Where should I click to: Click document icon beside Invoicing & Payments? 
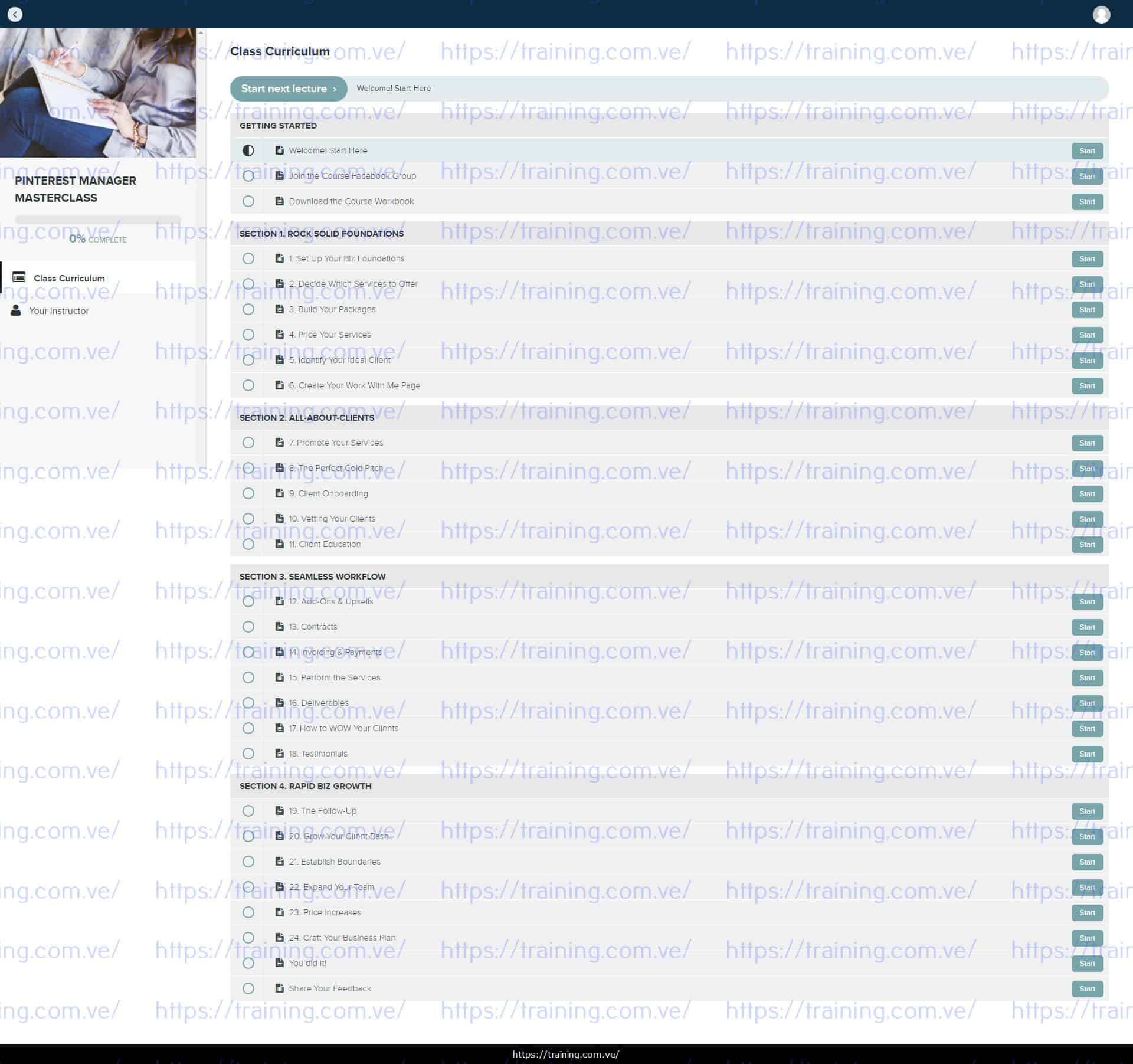280,652
